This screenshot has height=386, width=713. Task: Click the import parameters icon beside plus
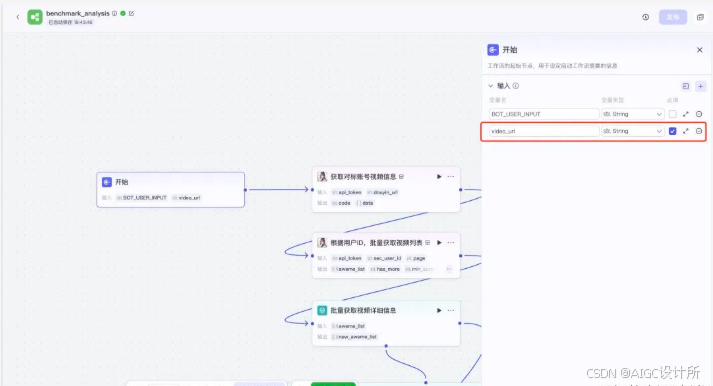tap(686, 86)
